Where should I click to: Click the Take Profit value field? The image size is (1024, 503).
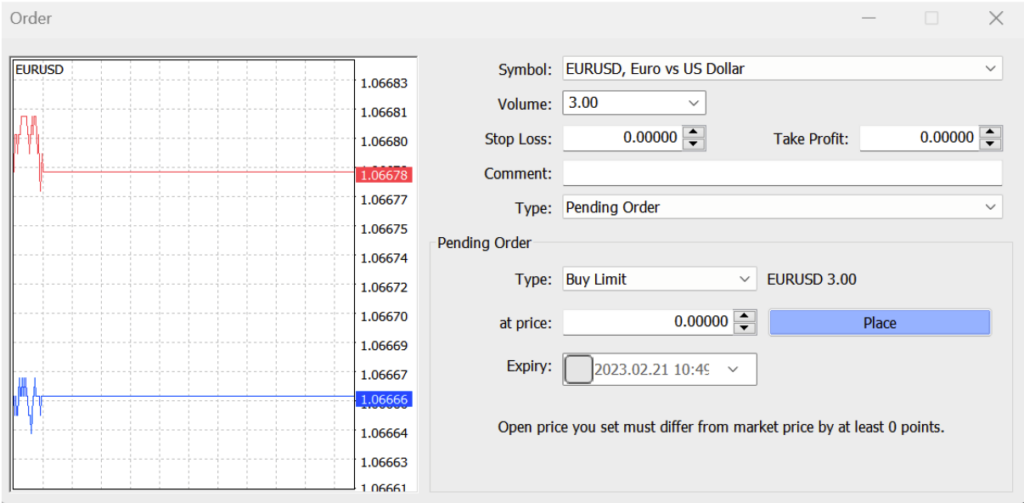(x=919, y=138)
